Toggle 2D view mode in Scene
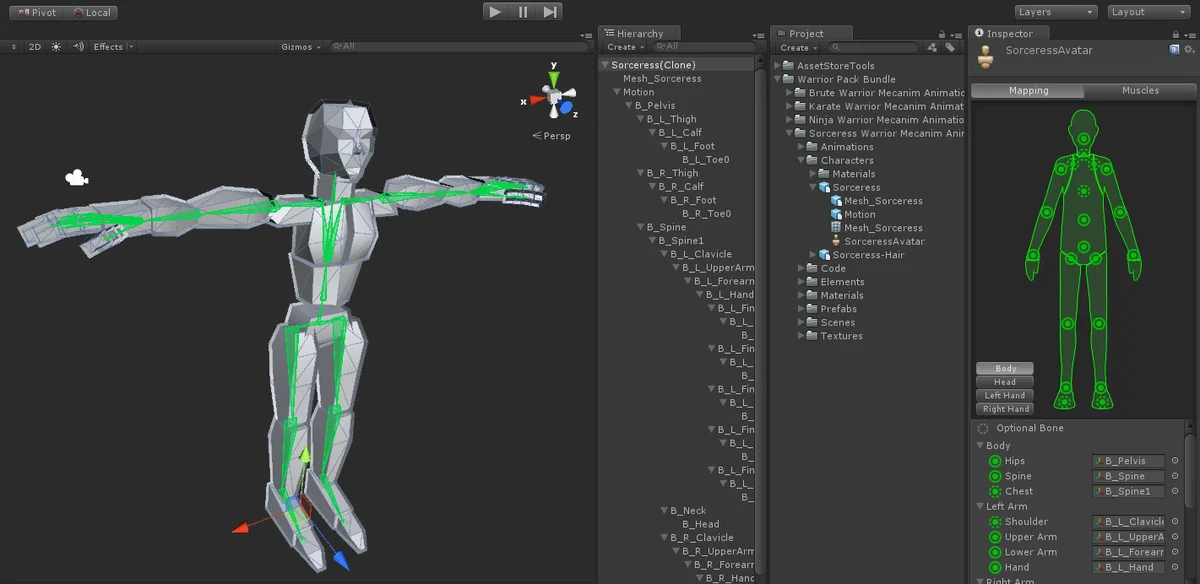Viewport: 1200px width, 584px height. click(35, 47)
